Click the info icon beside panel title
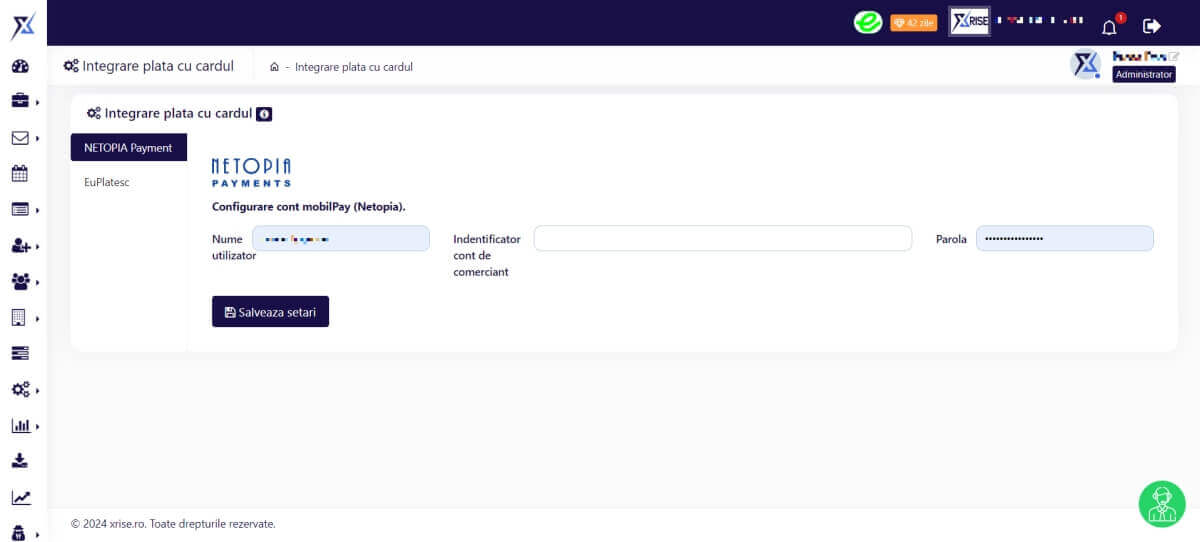 264,114
